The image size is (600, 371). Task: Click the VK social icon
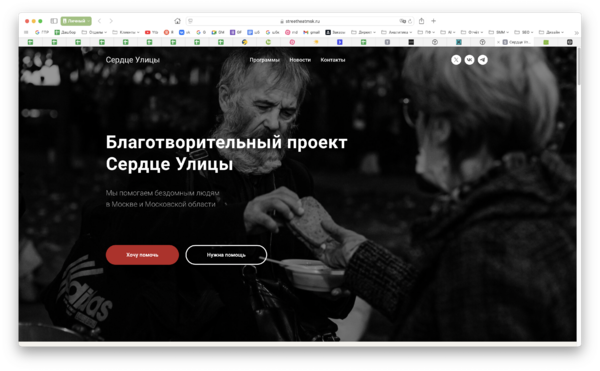469,60
